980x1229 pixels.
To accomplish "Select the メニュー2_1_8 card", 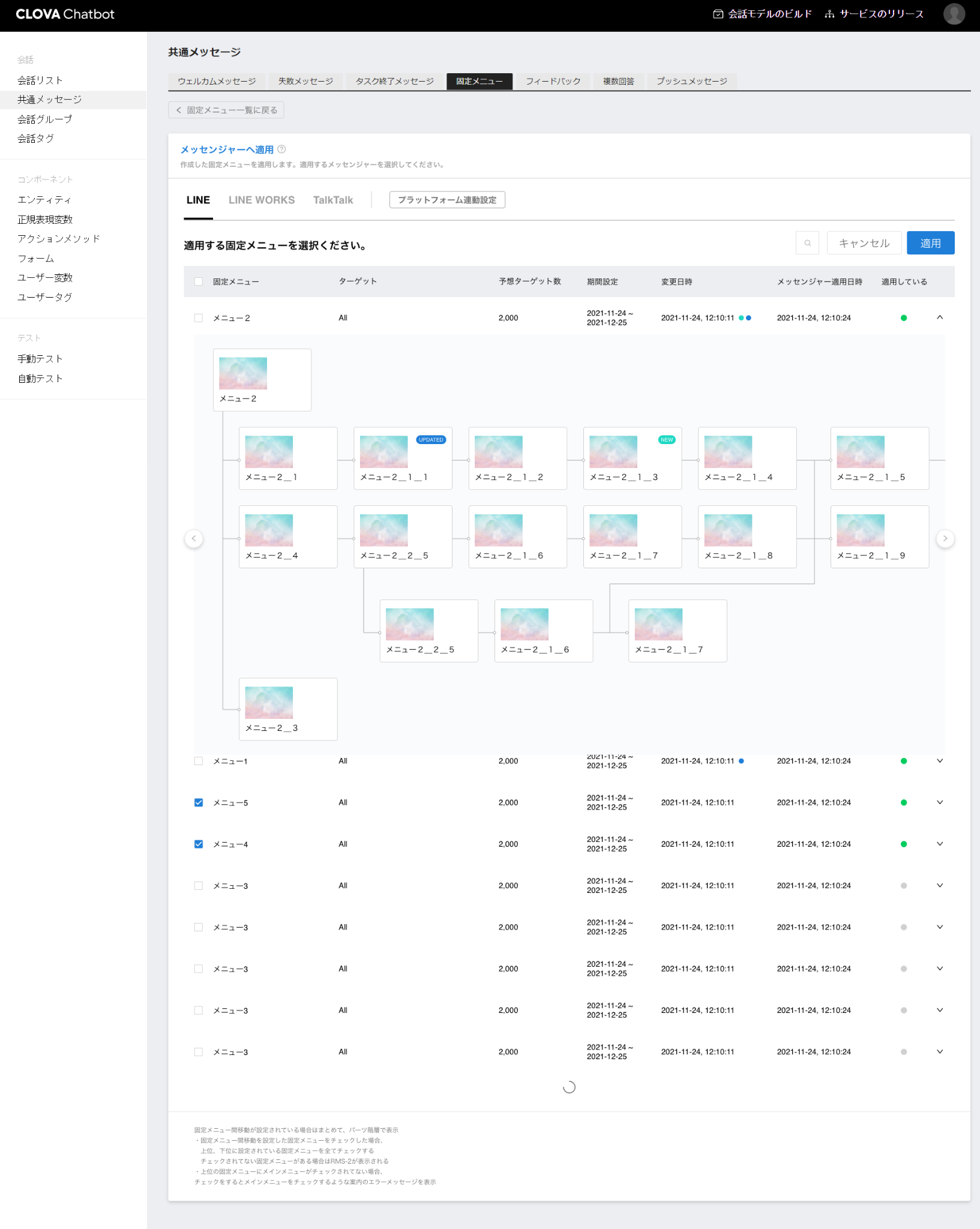I will click(x=747, y=537).
